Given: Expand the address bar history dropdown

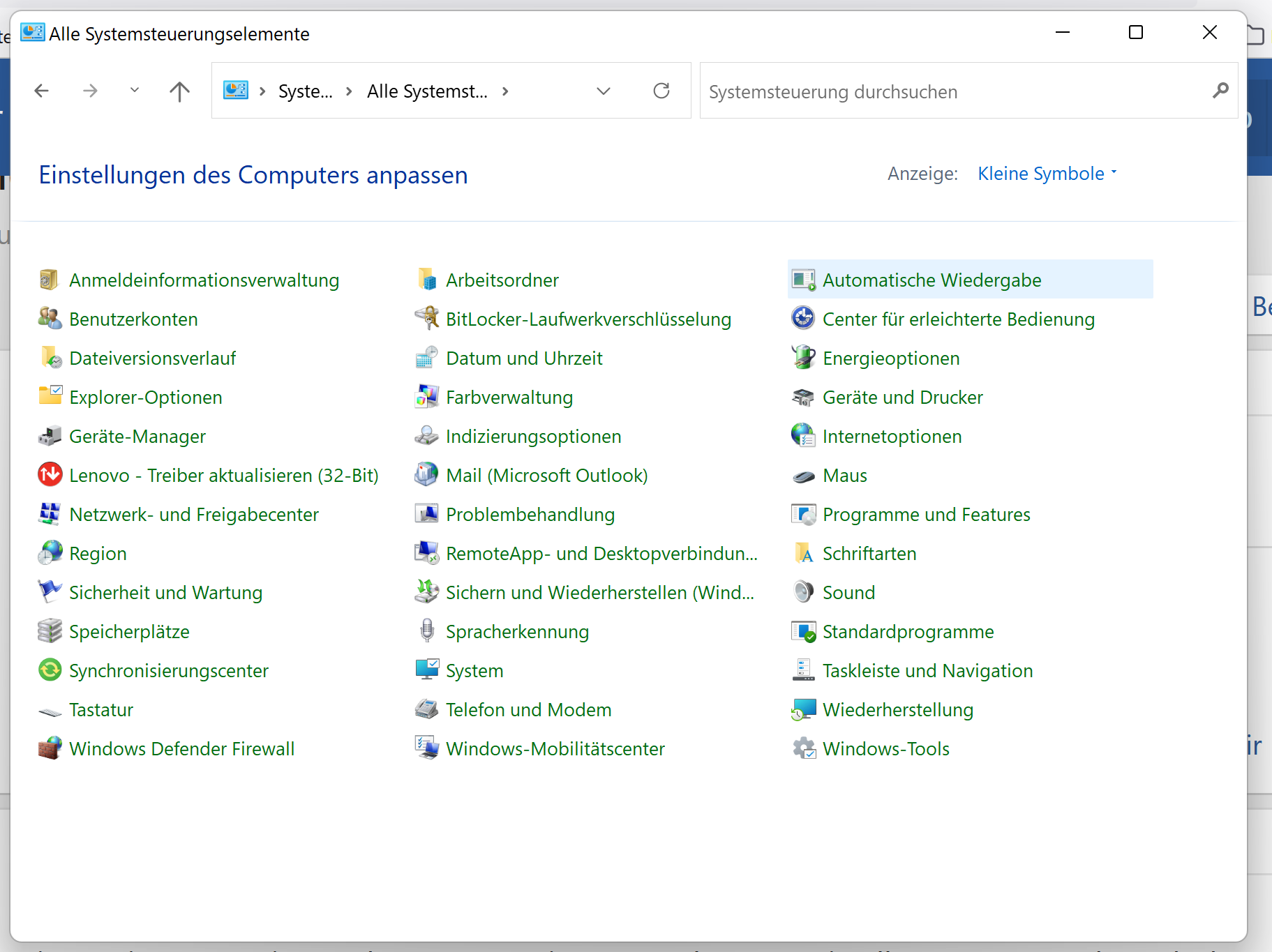Looking at the screenshot, I should click(x=604, y=91).
